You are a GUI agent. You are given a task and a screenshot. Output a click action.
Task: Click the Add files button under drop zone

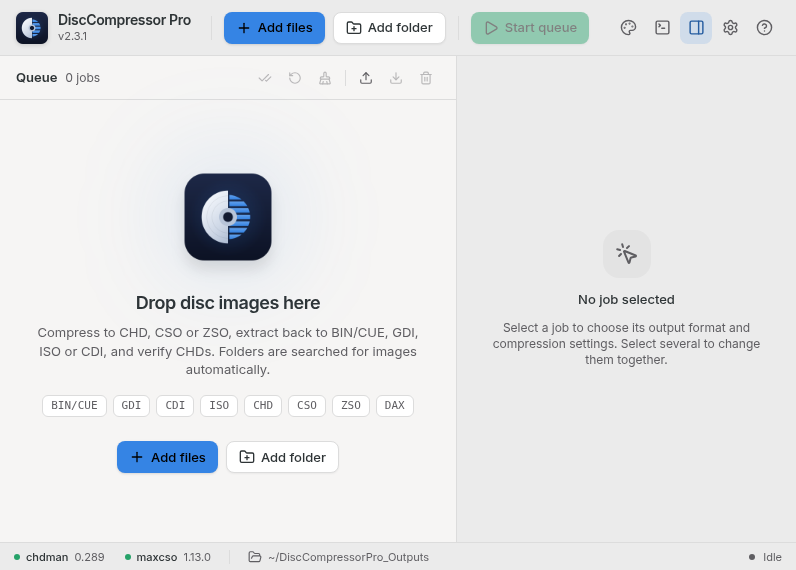[168, 457]
